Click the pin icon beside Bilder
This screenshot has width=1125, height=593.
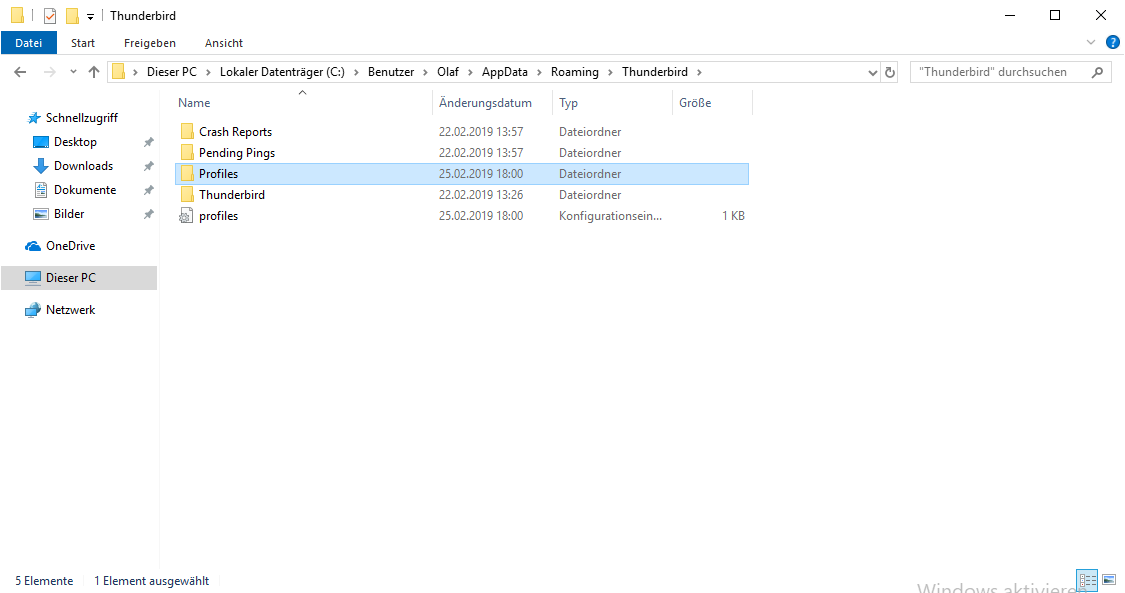(149, 214)
